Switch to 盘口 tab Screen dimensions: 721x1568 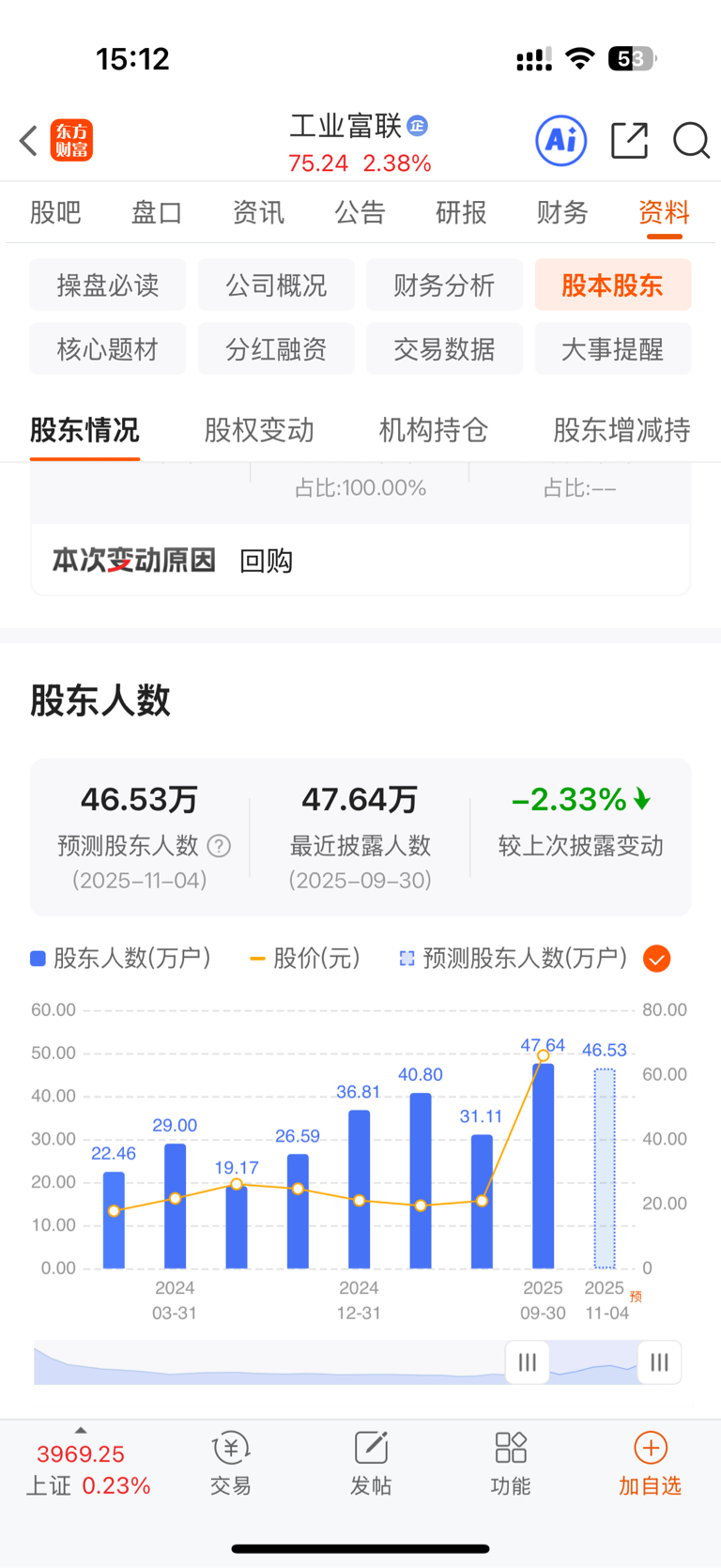[157, 212]
